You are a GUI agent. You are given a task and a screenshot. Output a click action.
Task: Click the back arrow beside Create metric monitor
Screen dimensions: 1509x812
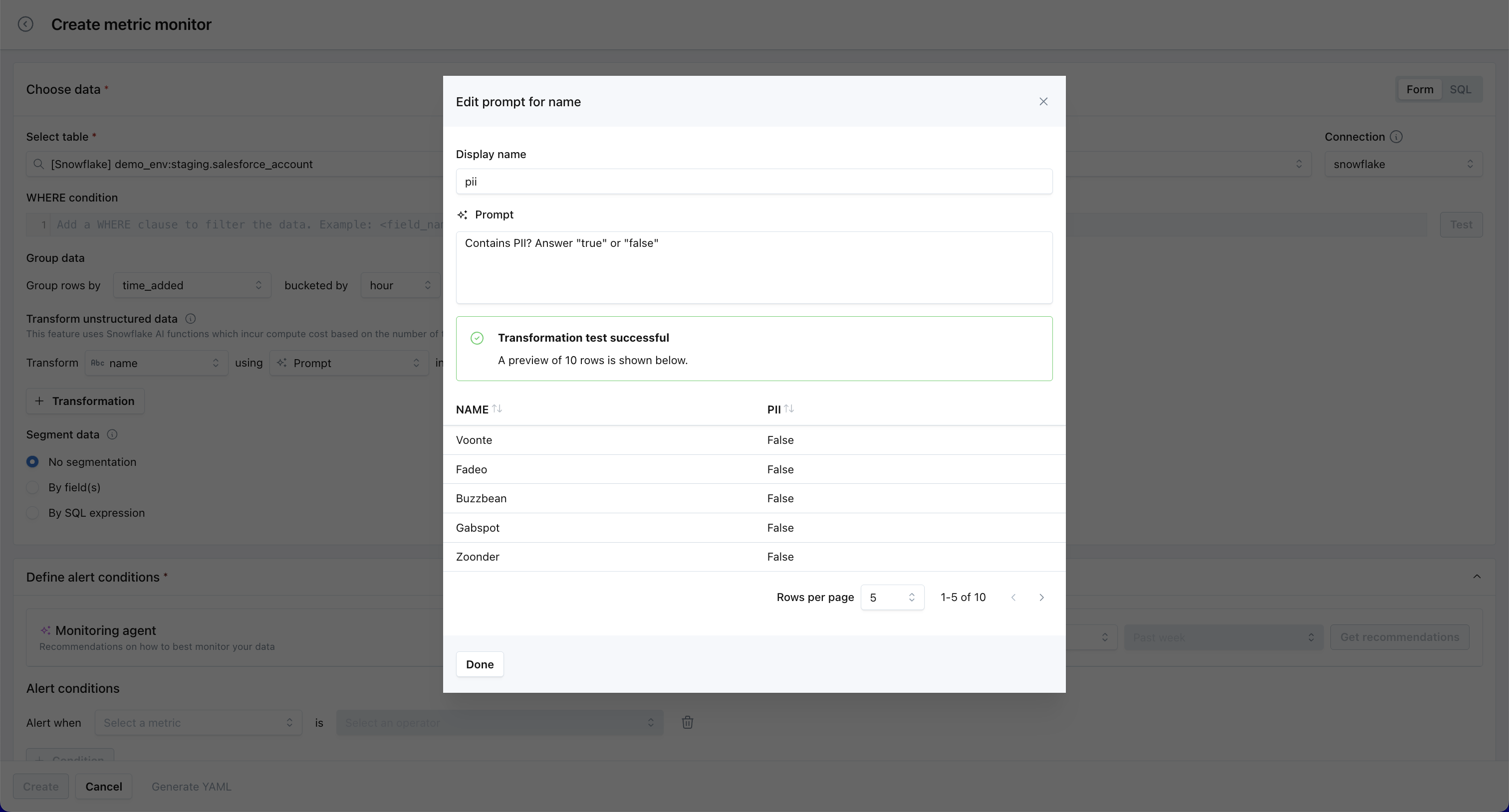click(25, 24)
